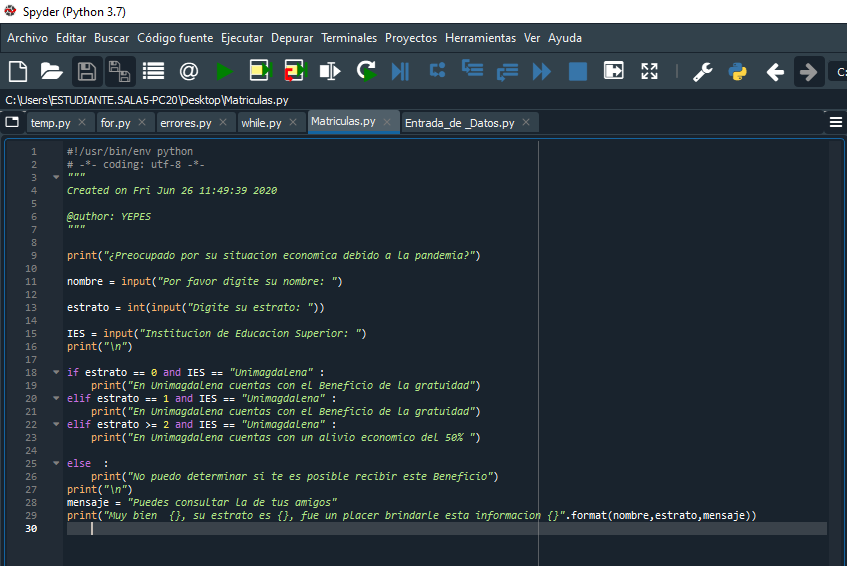The height and width of the screenshot is (566, 847).
Task: Click the mensaje assignment on line 28
Action: (202, 502)
